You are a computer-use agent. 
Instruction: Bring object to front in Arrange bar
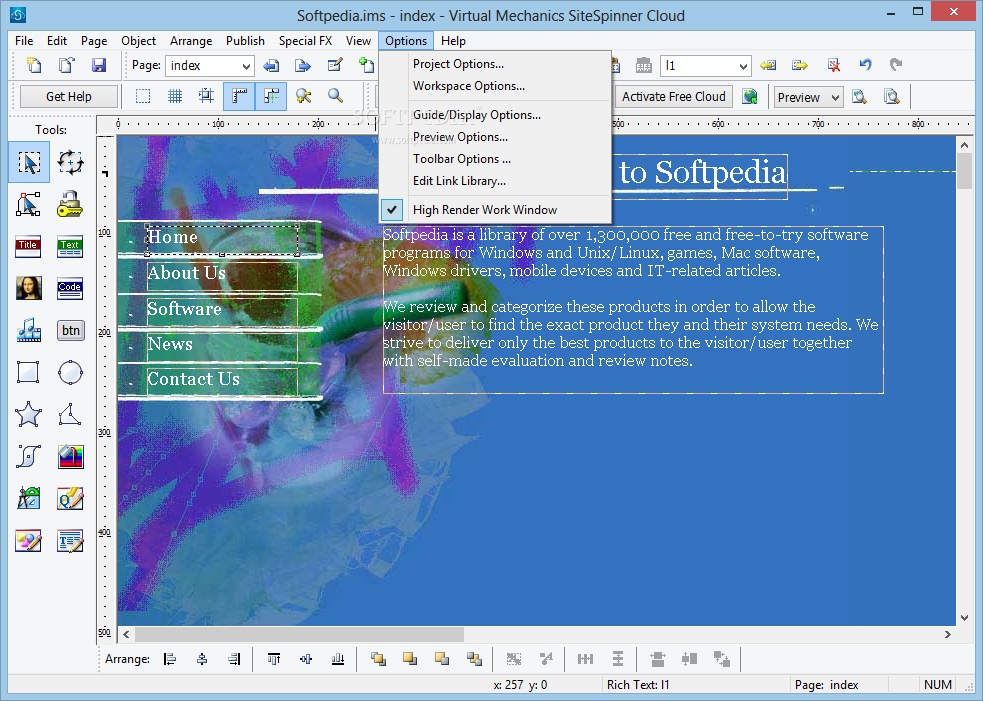point(378,658)
